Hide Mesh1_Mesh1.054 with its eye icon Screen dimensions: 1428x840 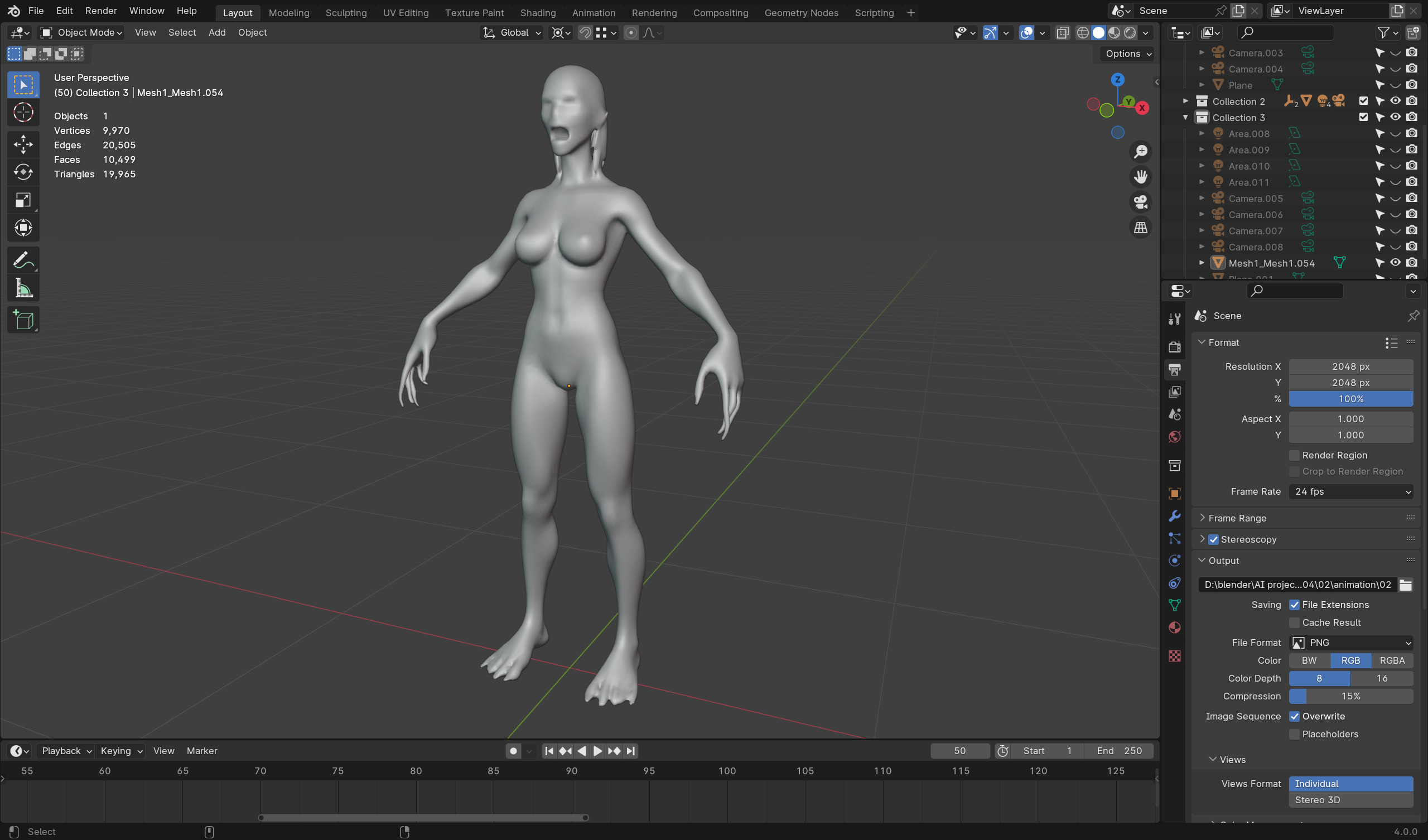point(1396,263)
